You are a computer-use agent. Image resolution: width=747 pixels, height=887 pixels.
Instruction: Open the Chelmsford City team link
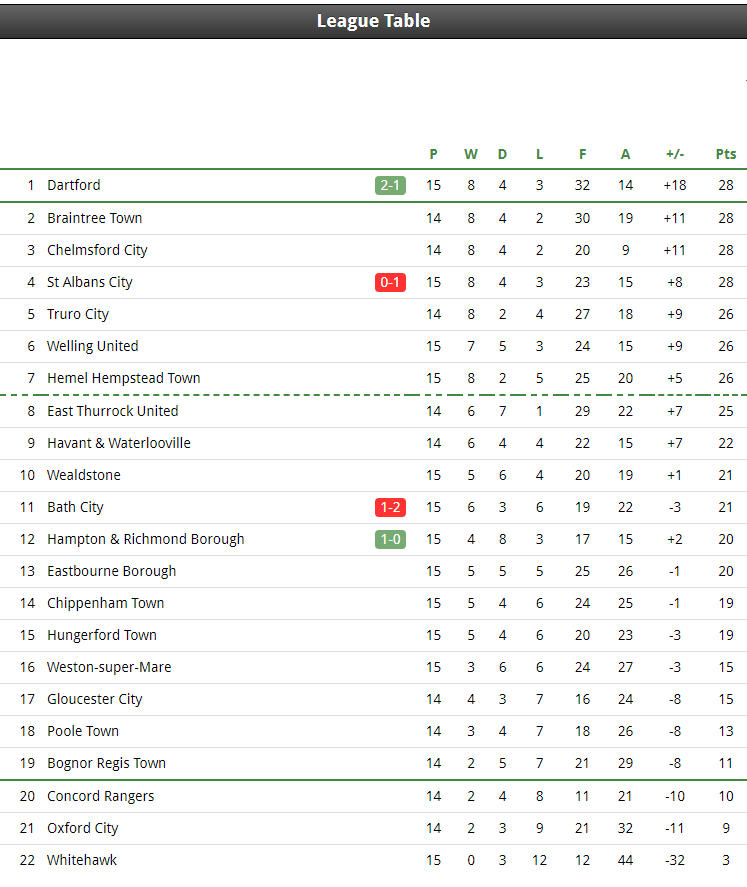[x=97, y=250]
